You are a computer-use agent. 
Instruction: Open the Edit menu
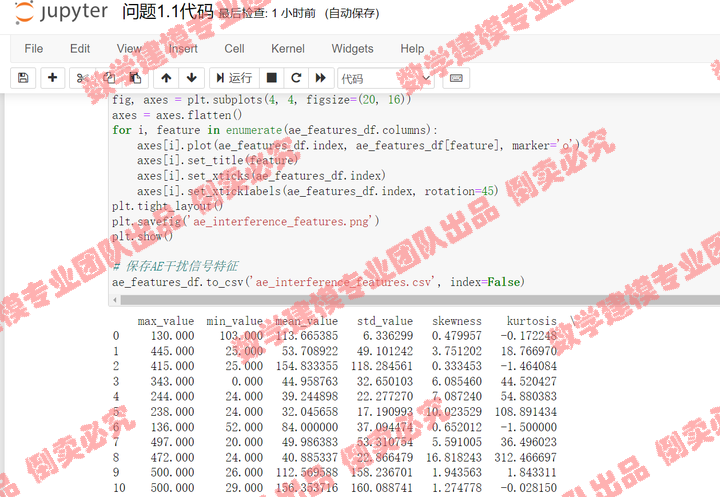(80, 48)
